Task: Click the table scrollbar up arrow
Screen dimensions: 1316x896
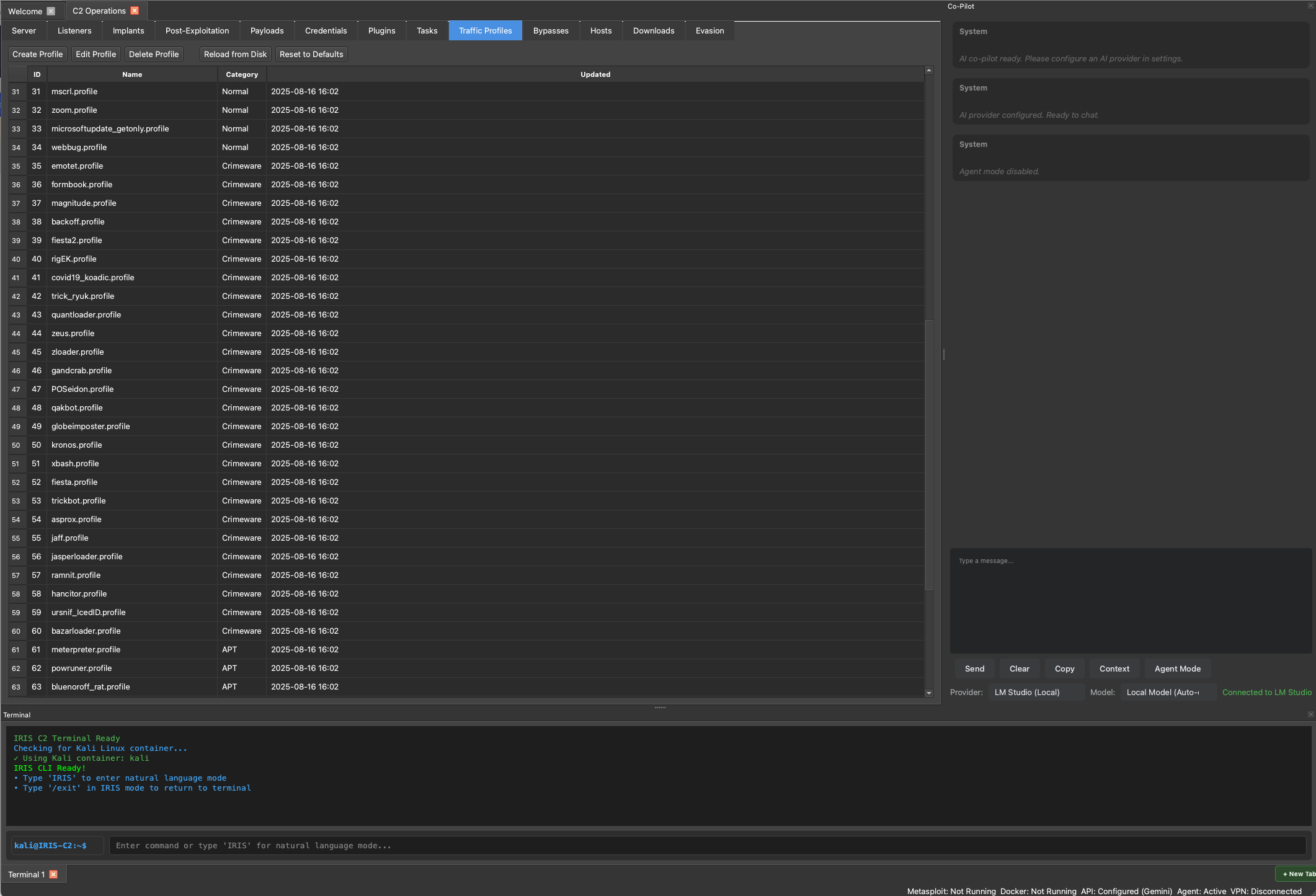Action: coord(929,70)
